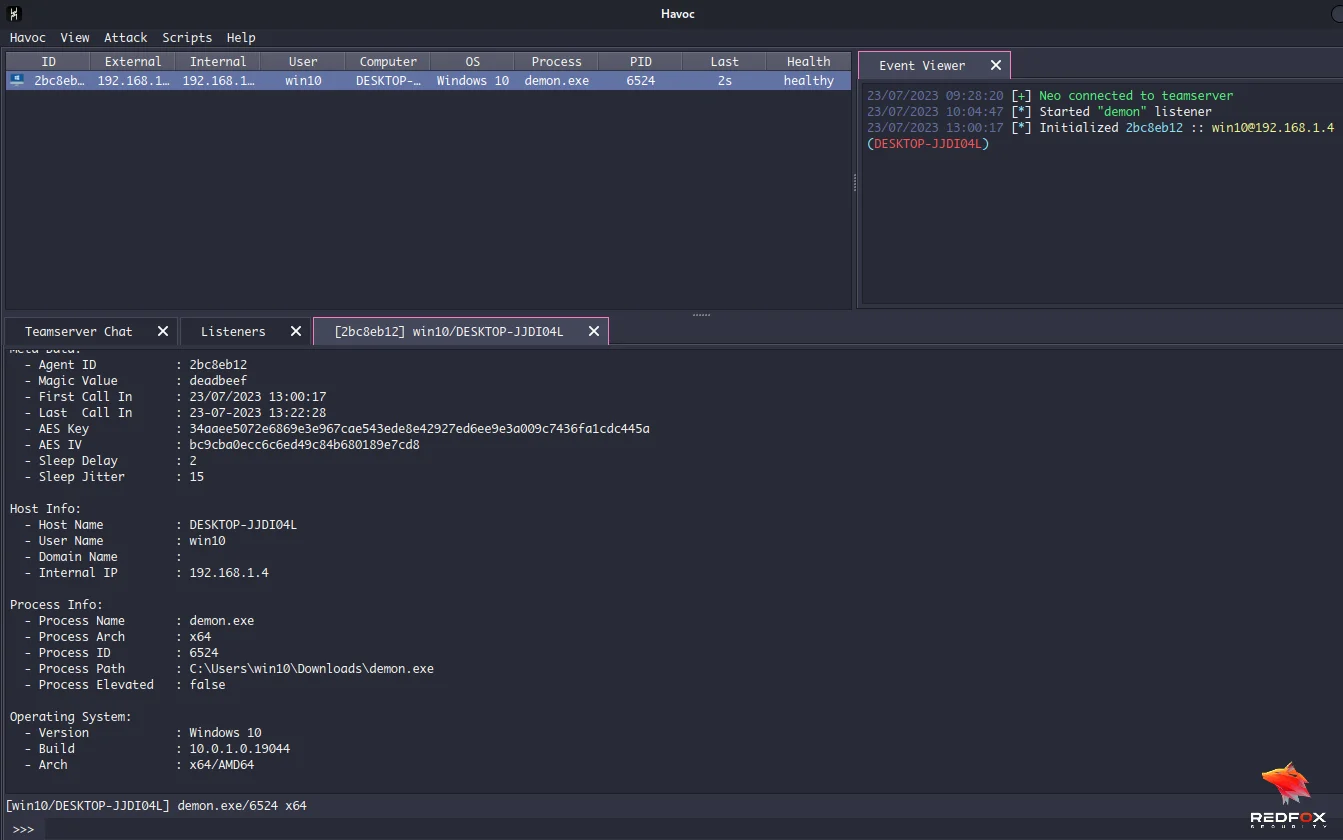Click the Arch value x64/AMD64
1343x840 pixels.
pyautogui.click(x=222, y=765)
